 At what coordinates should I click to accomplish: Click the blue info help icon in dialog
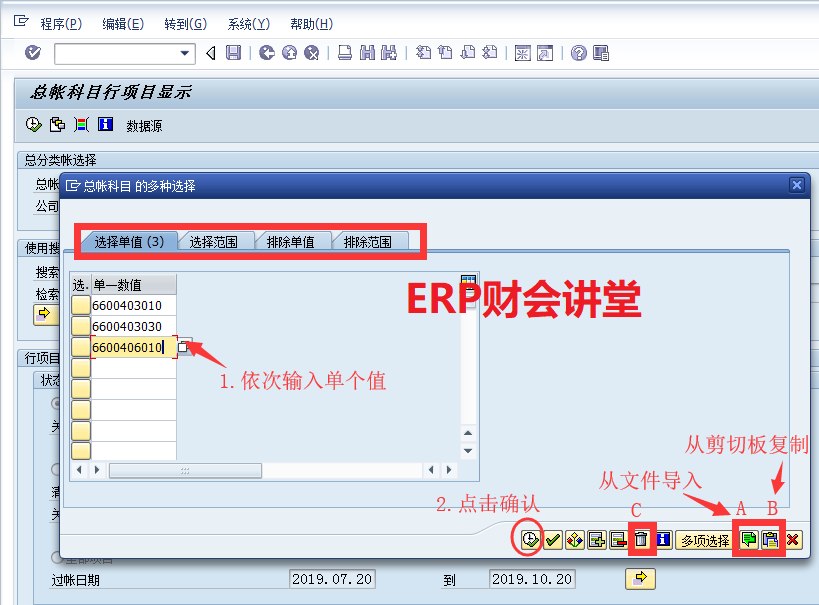coord(663,539)
